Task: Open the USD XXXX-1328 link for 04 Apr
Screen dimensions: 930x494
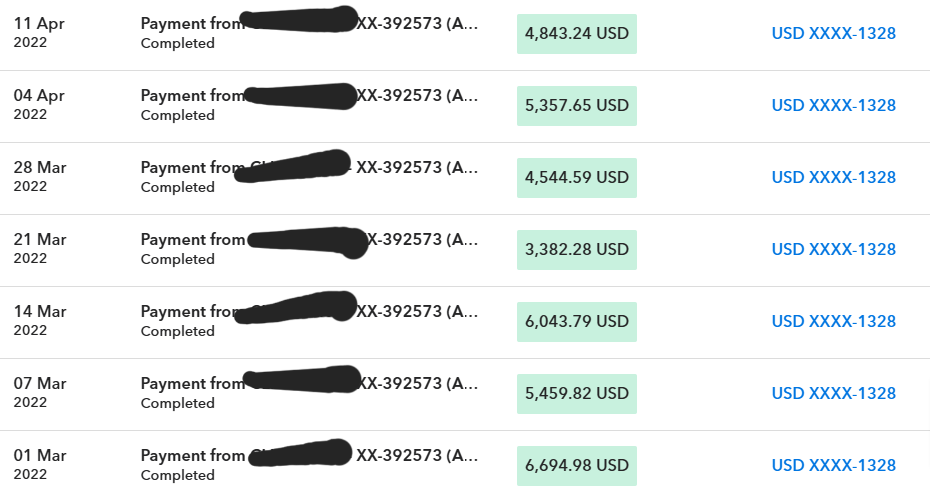Action: pos(833,105)
